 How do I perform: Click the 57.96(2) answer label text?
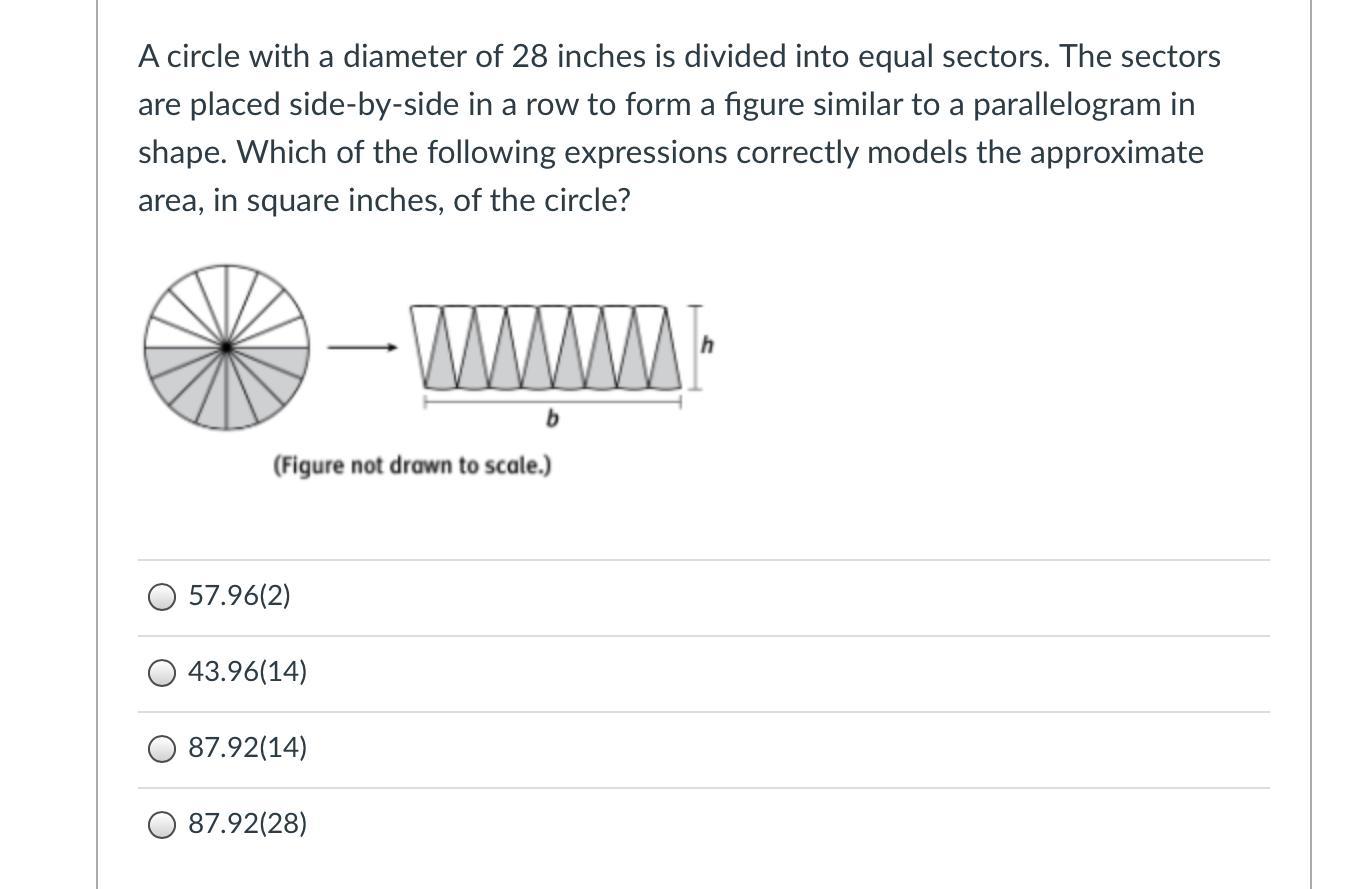(x=239, y=596)
